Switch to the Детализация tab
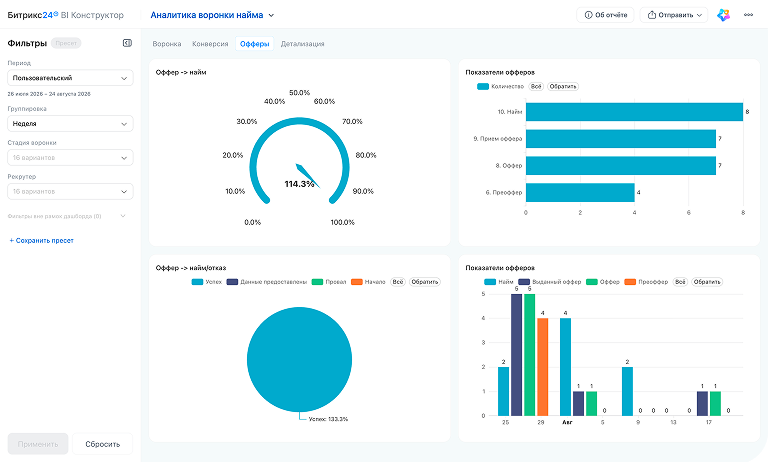 click(x=302, y=44)
